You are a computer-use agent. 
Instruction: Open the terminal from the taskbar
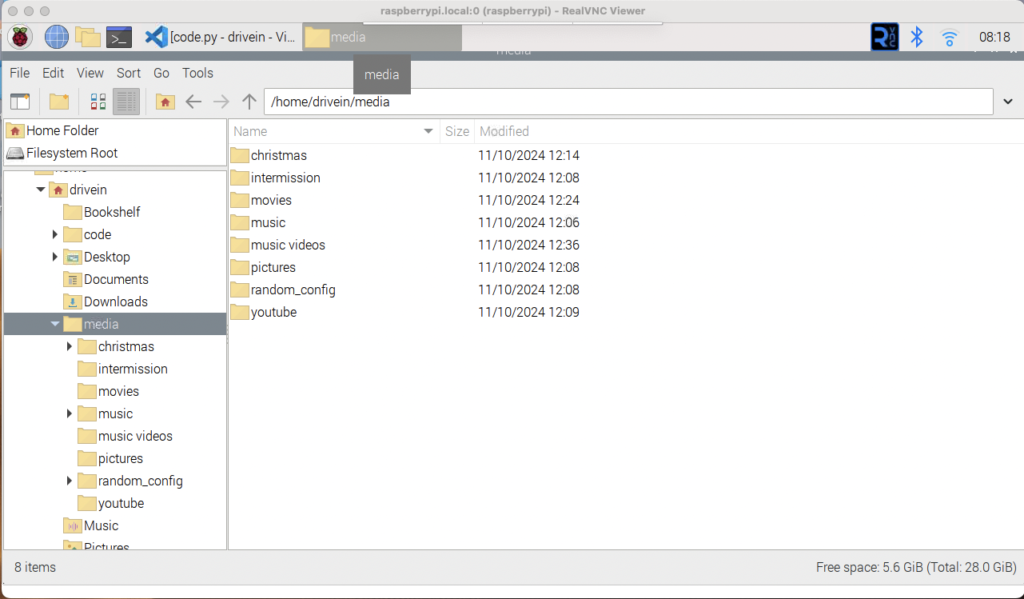coord(119,37)
